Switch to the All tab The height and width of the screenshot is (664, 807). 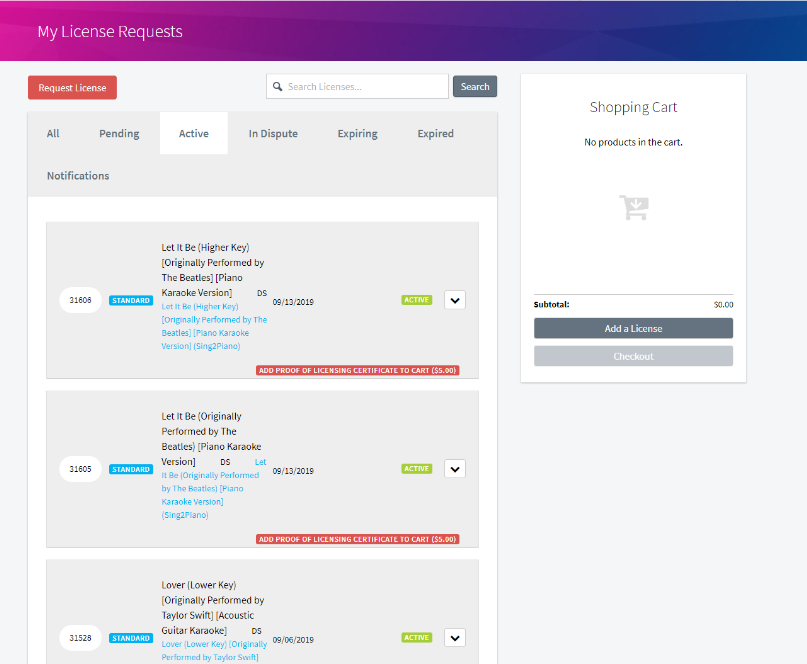pyautogui.click(x=53, y=133)
